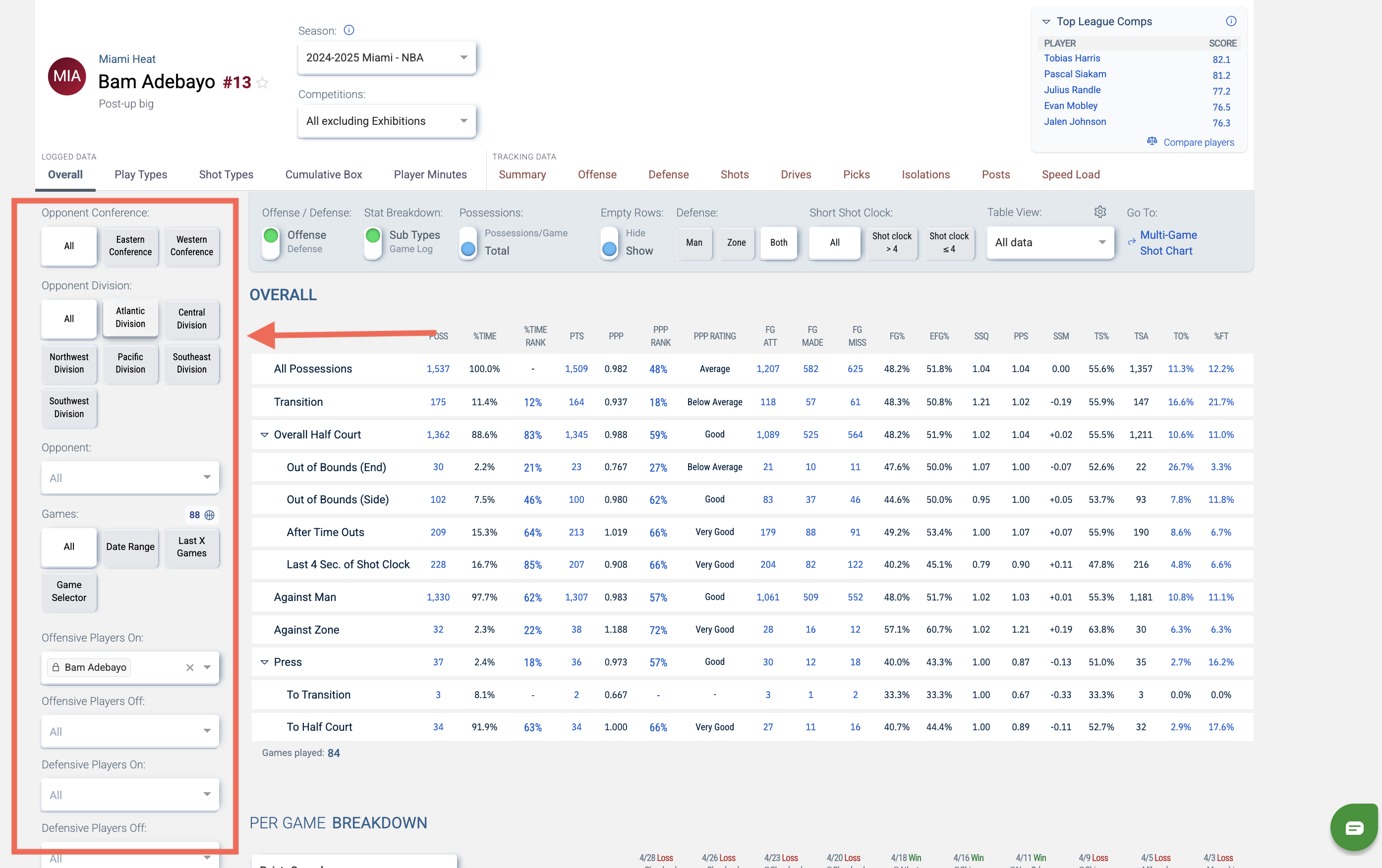Open the Opponent filter field

[x=130, y=477]
